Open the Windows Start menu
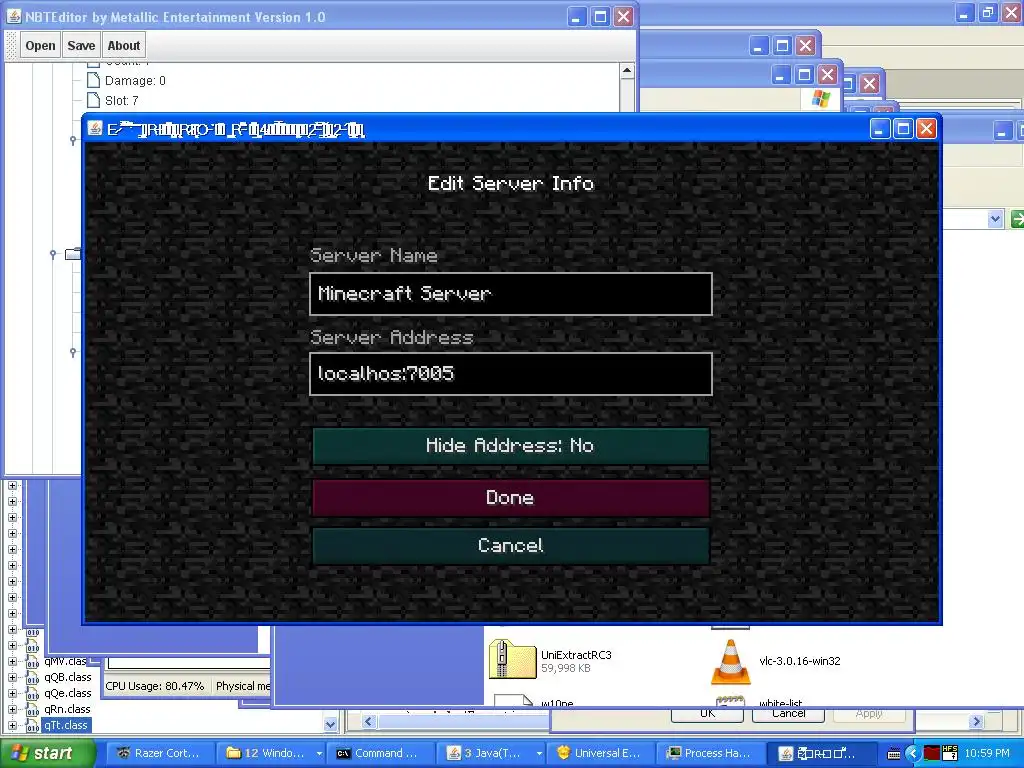Screen dimensions: 1024x768 pos(48,753)
